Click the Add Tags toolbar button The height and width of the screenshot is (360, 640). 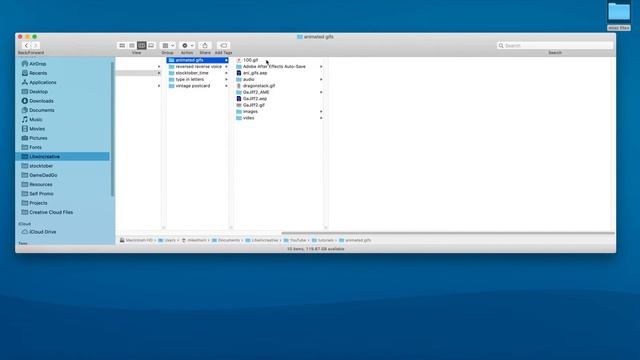pos(223,45)
